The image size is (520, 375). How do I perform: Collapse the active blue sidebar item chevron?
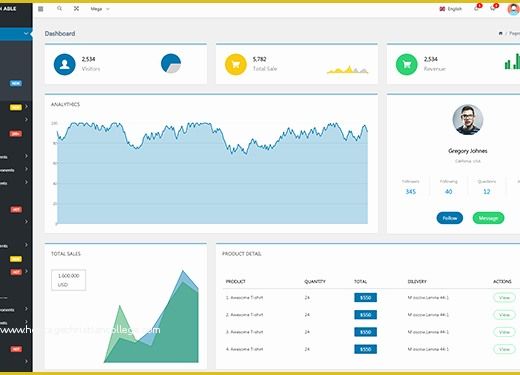pos(26,34)
